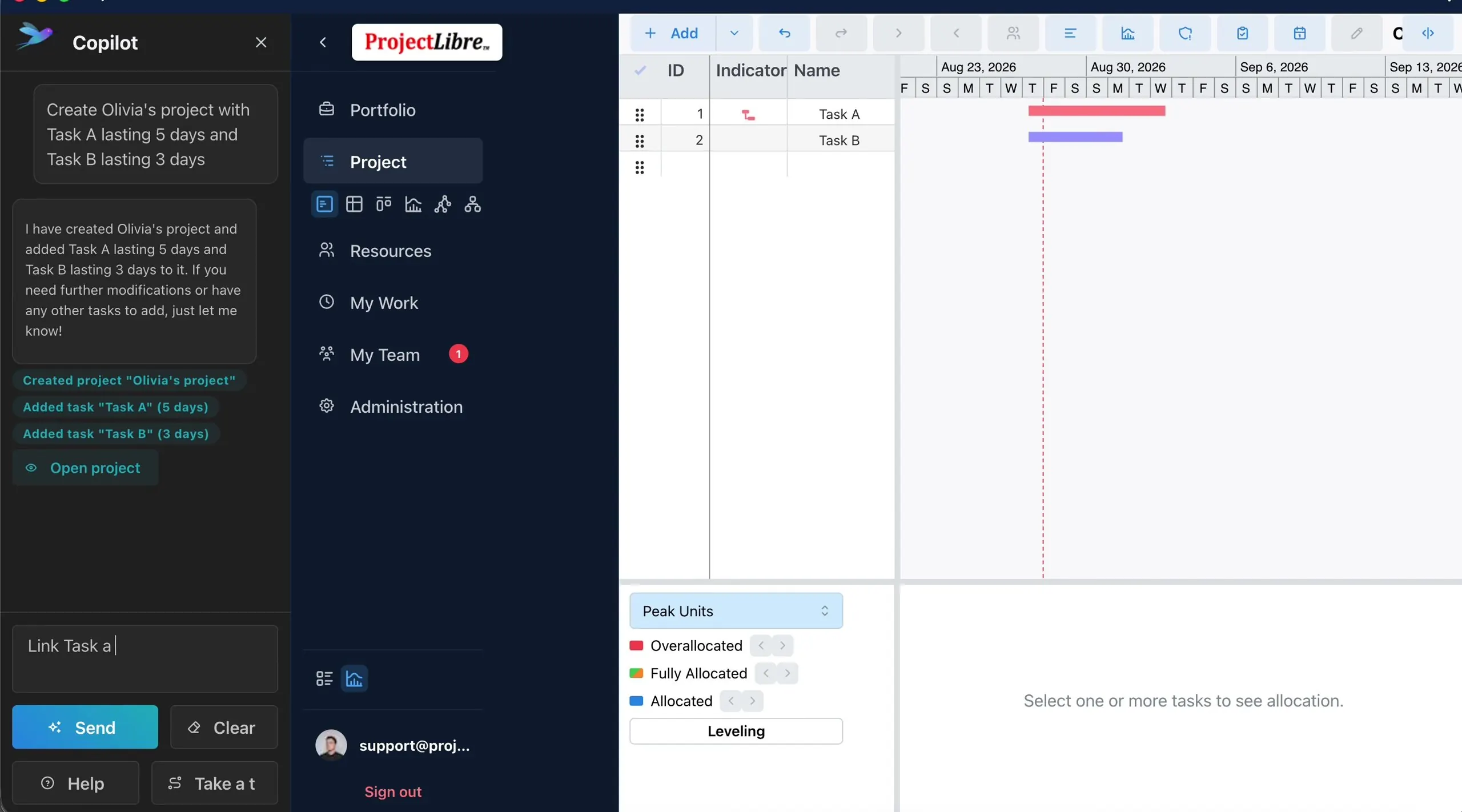The width and height of the screenshot is (1462, 812).
Task: Click next arrow beside Allocated
Action: [752, 700]
